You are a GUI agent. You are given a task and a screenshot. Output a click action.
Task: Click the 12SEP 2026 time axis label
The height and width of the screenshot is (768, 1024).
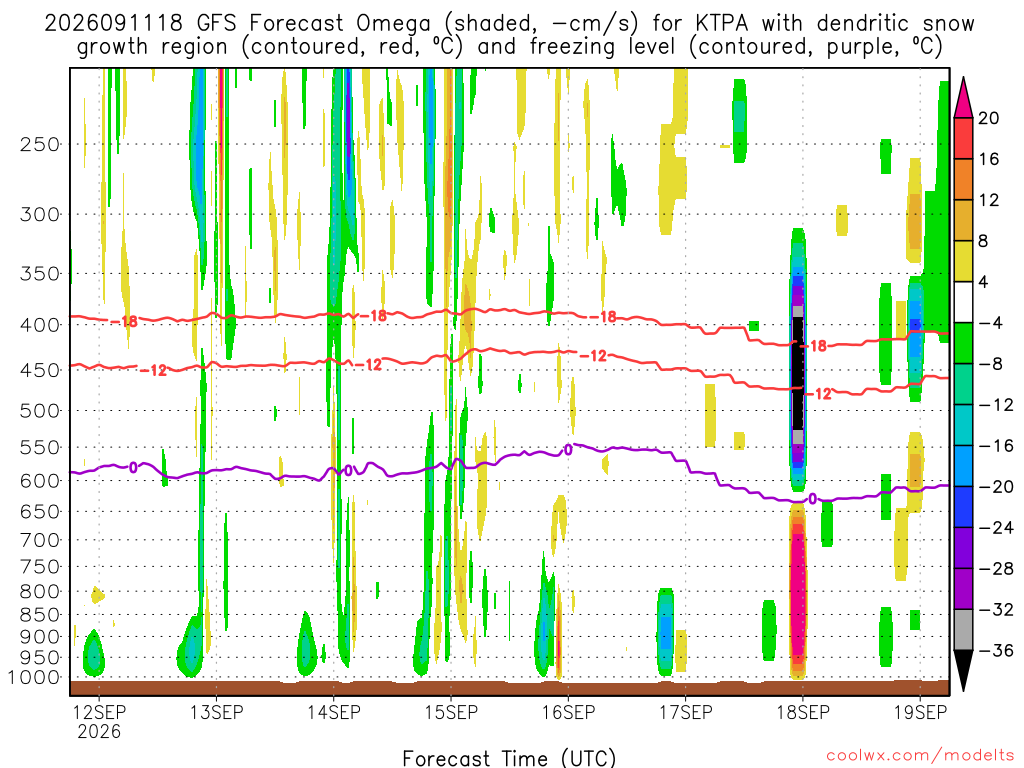point(99,721)
